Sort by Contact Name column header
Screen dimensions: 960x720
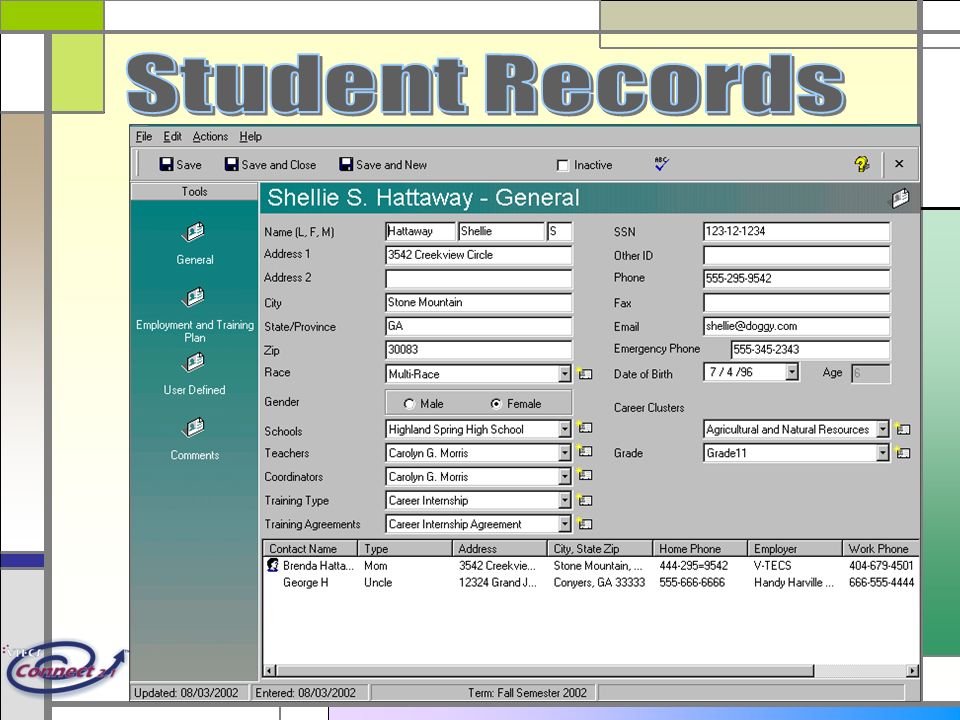(x=310, y=549)
